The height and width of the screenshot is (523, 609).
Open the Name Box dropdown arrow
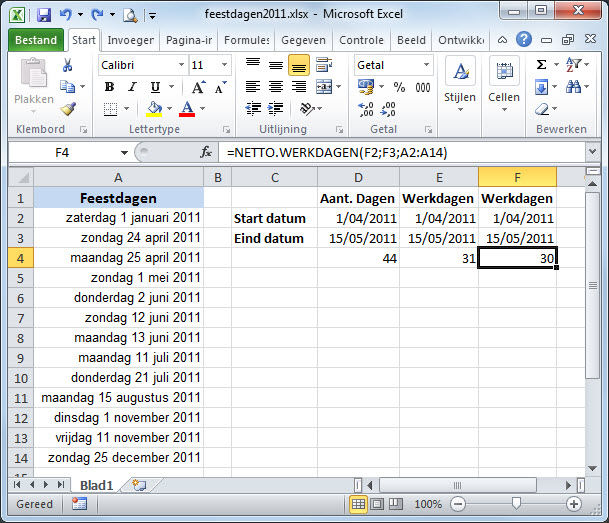[x=124, y=153]
